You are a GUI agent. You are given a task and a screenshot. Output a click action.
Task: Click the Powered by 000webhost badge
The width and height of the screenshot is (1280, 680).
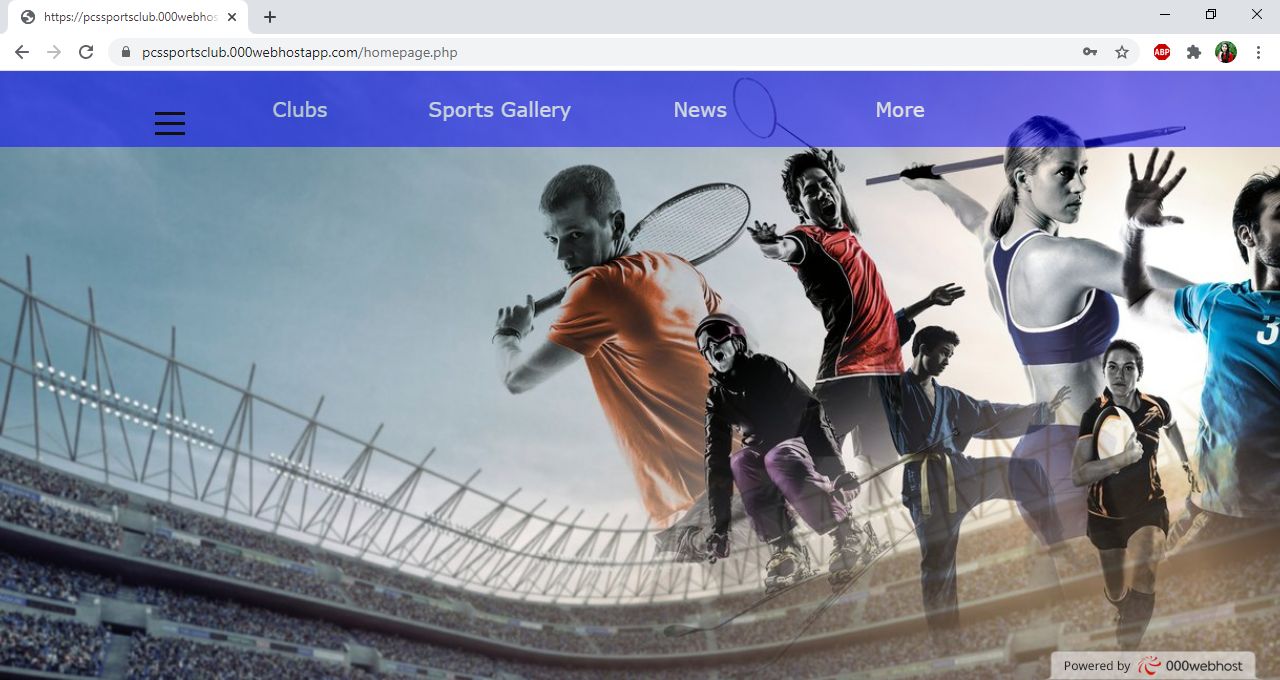pos(1150,665)
